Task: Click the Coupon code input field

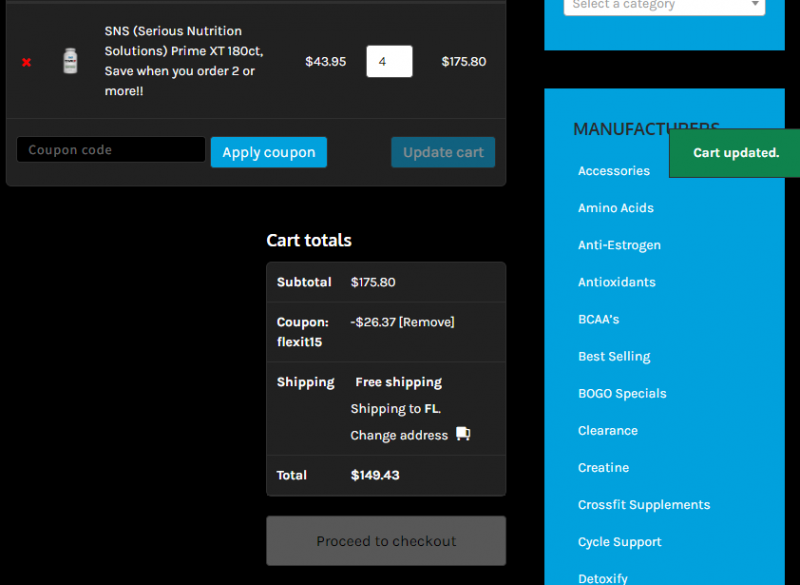Action: (111, 150)
